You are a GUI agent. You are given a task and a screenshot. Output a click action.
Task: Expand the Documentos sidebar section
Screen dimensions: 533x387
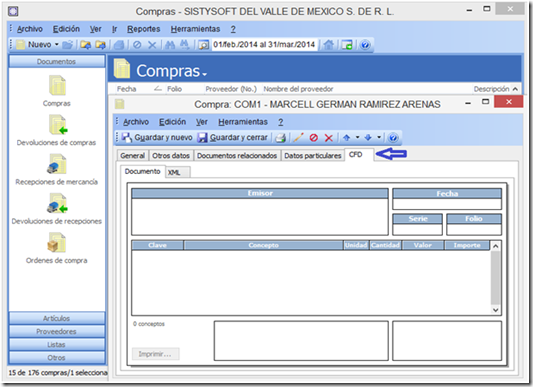pos(57,62)
